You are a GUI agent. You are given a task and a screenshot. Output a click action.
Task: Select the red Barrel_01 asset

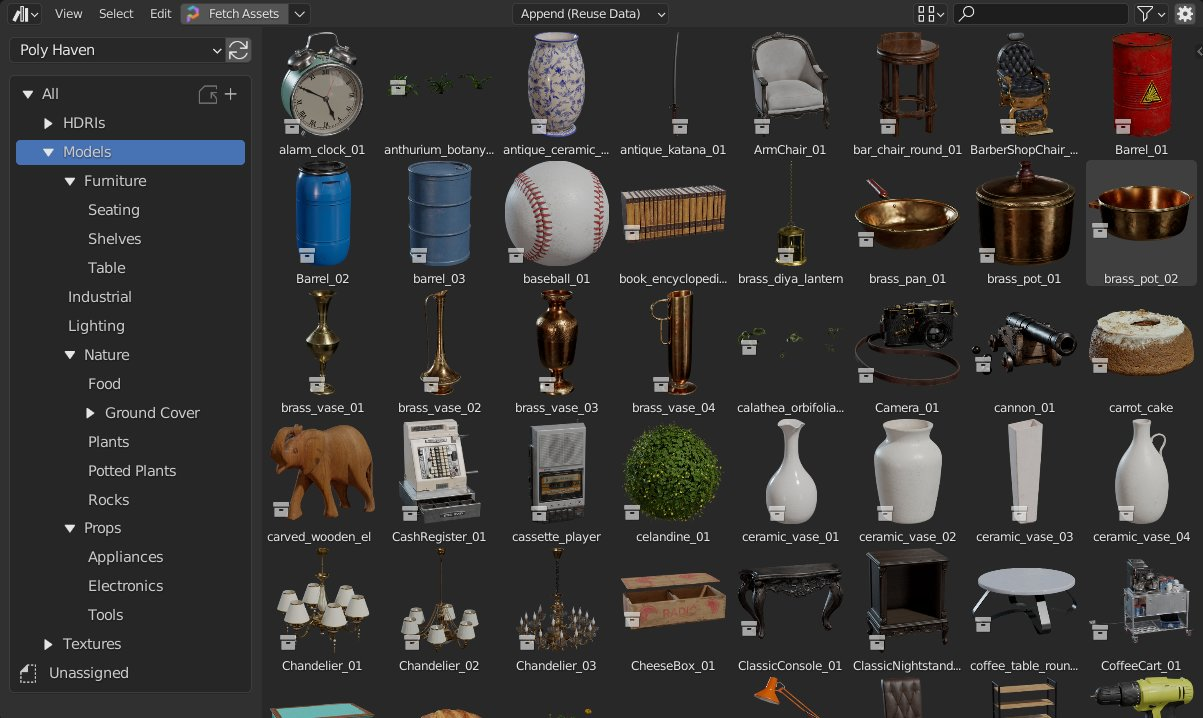[x=1141, y=84]
